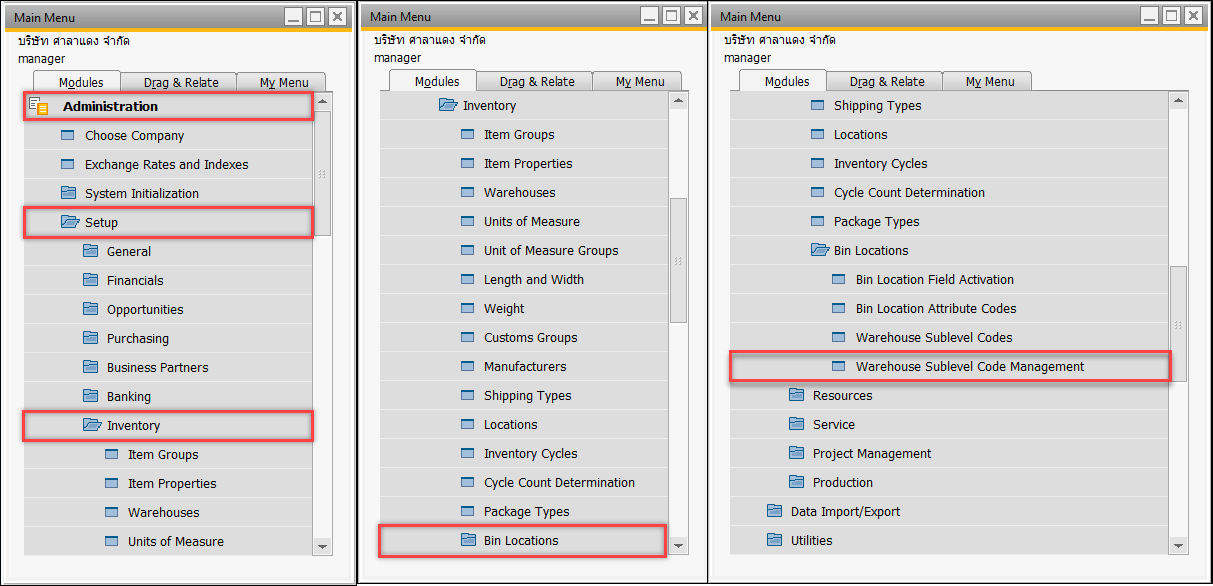Open Cycle Count Determination in right window
Screen dimensions: 1213x586
[x=948, y=192]
